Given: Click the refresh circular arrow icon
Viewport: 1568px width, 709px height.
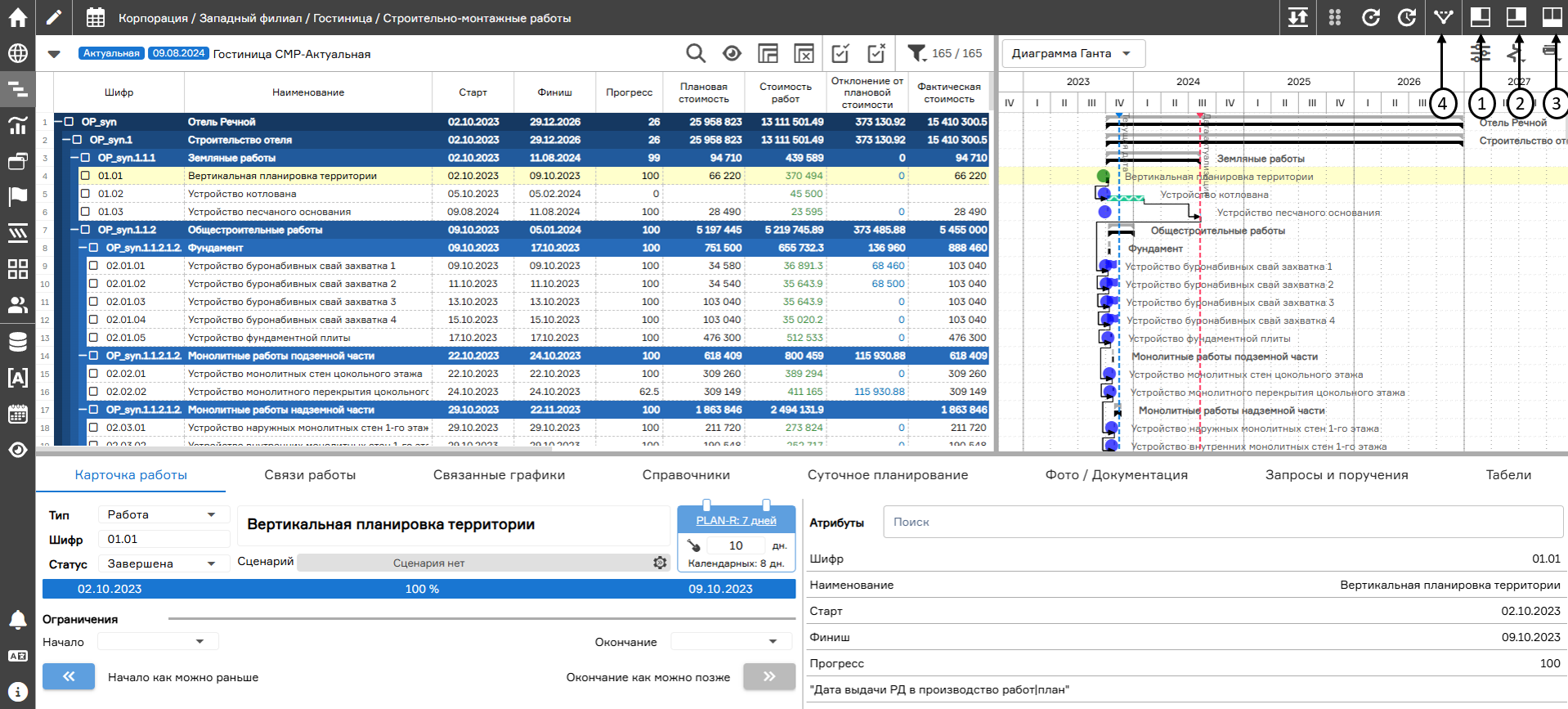Looking at the screenshot, I should tap(1371, 17).
